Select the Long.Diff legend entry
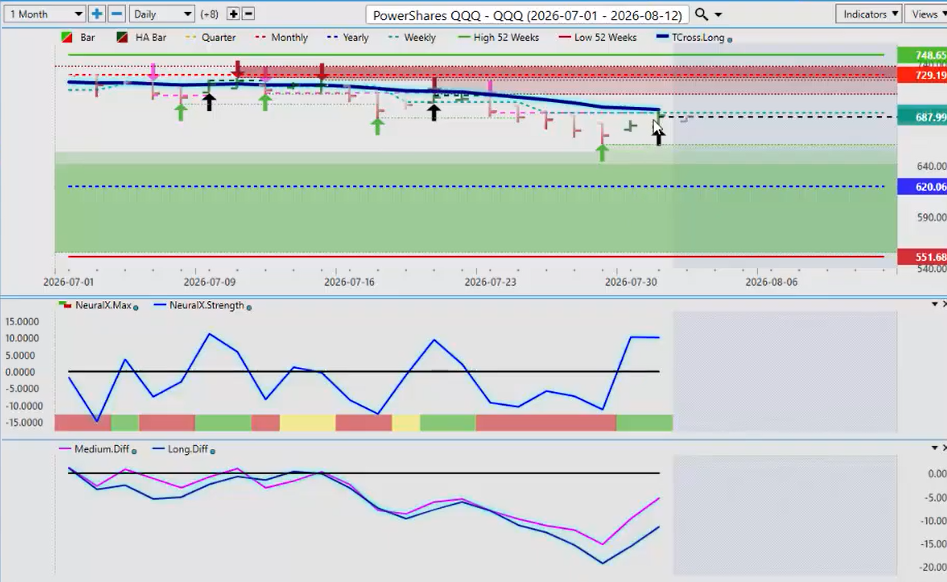Screen dimensions: 947x582 click(180, 449)
